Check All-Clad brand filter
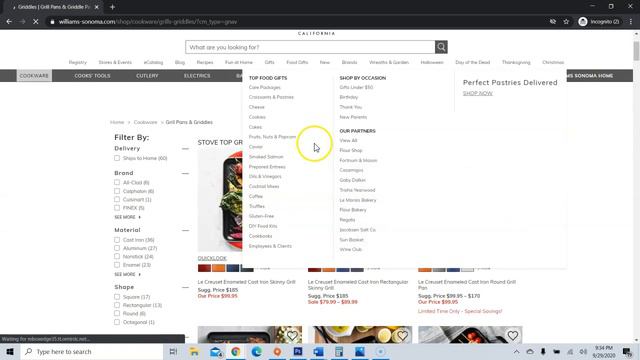The image size is (640, 360). pos(117,182)
